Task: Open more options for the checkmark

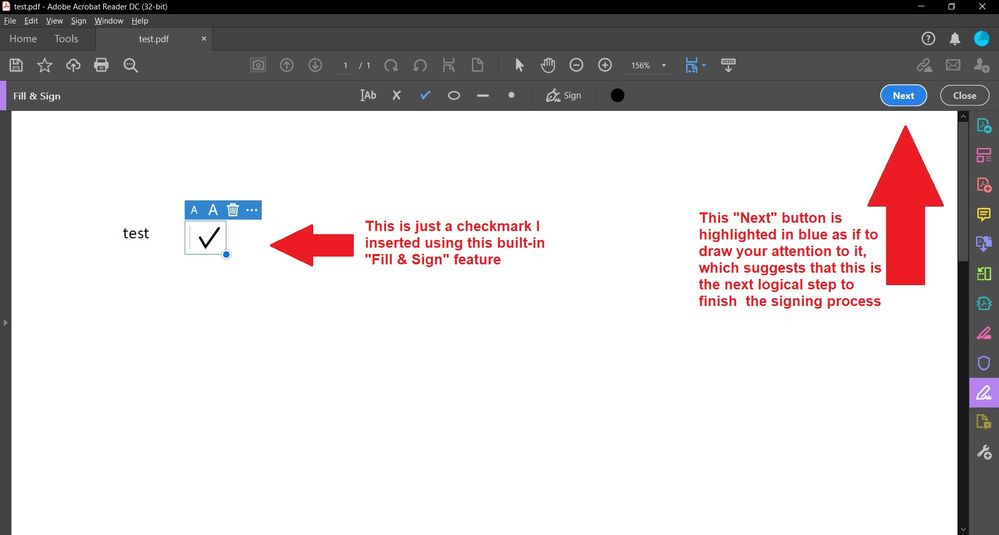Action: point(252,210)
